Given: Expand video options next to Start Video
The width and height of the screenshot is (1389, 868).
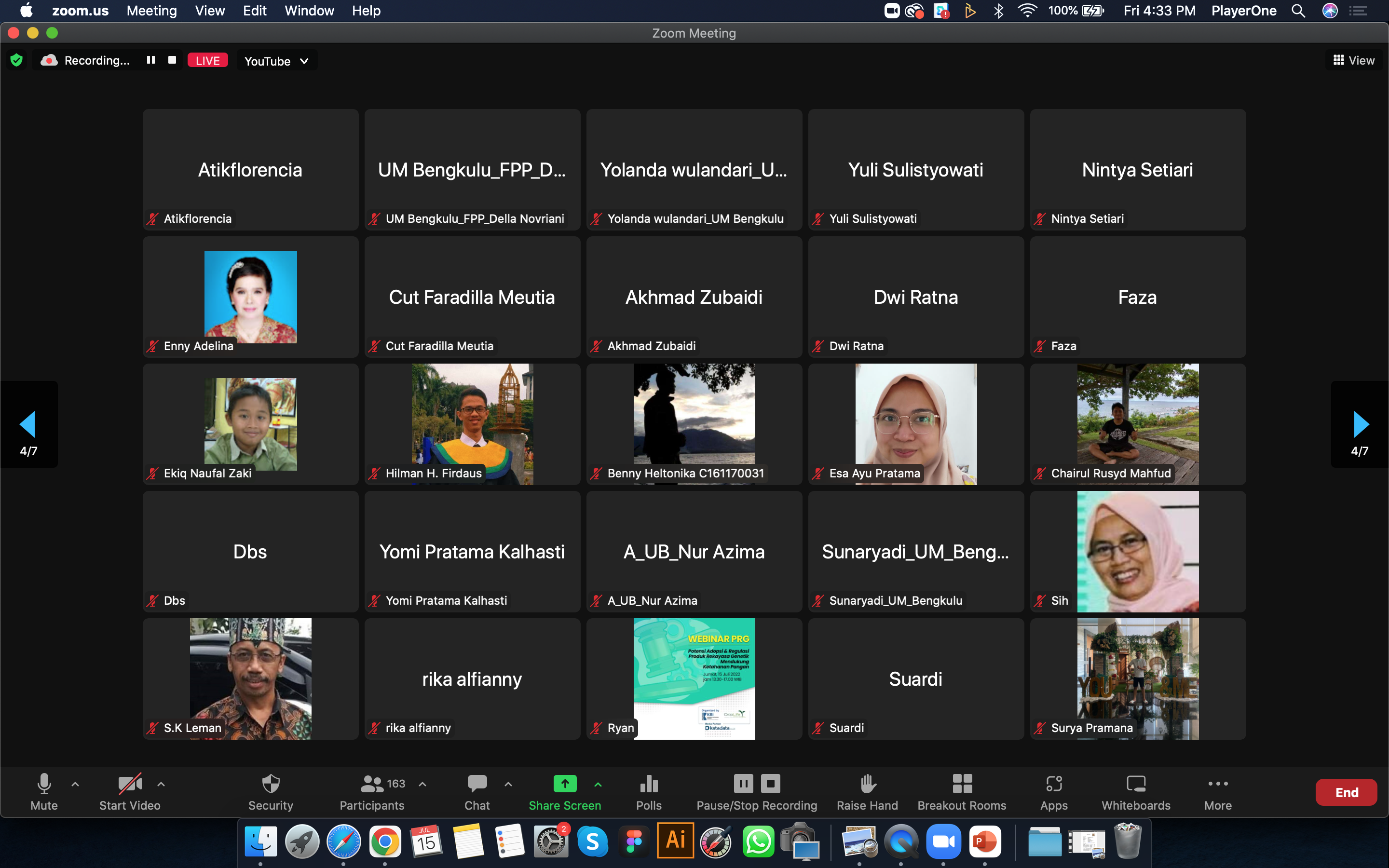Looking at the screenshot, I should tap(161, 784).
